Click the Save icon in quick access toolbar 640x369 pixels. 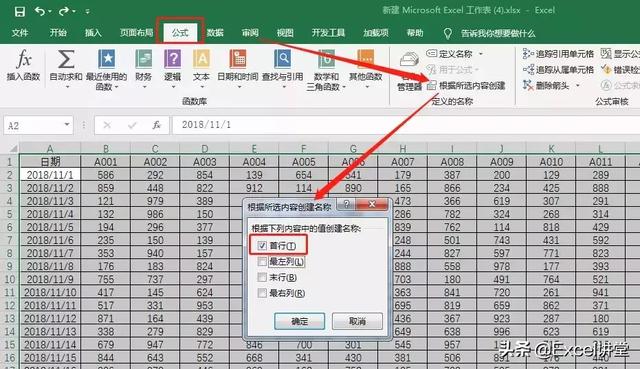tap(19, 11)
